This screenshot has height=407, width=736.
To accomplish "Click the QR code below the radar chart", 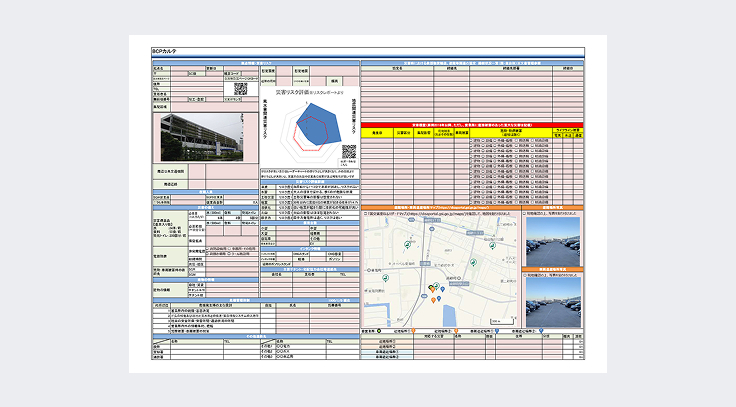I will 348,150.
